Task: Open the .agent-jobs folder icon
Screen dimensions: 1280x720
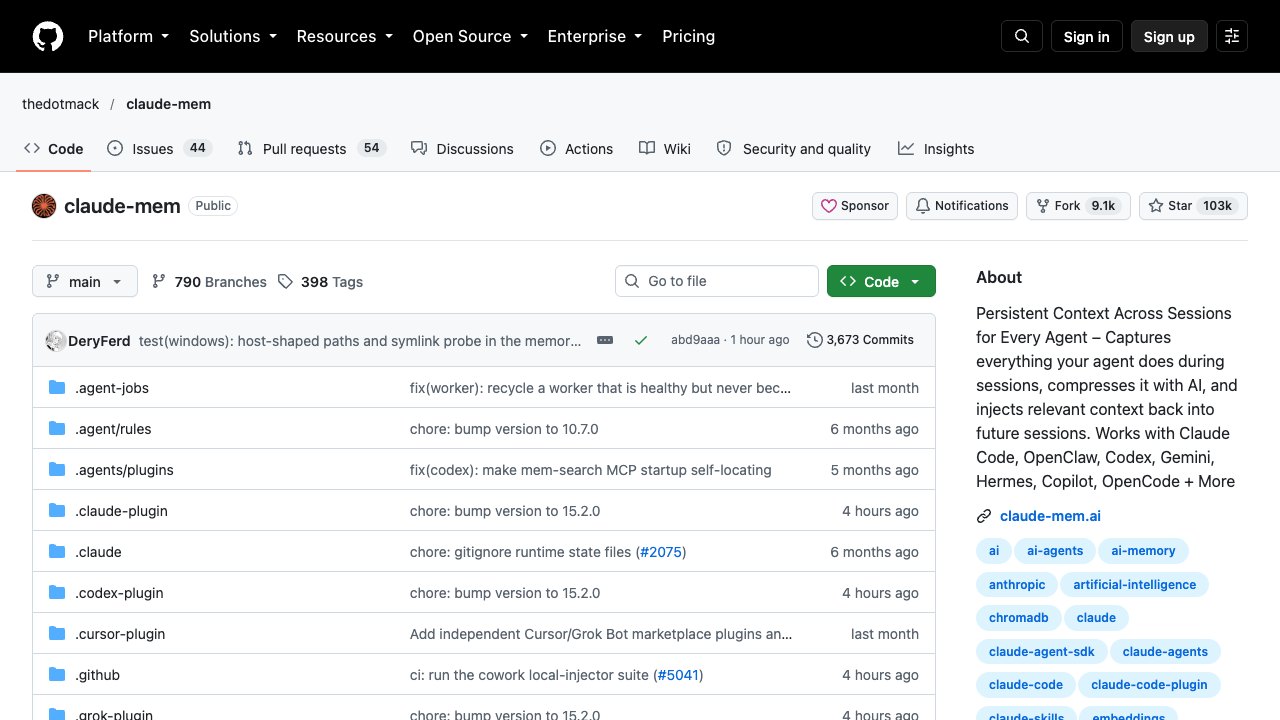Action: (57, 388)
